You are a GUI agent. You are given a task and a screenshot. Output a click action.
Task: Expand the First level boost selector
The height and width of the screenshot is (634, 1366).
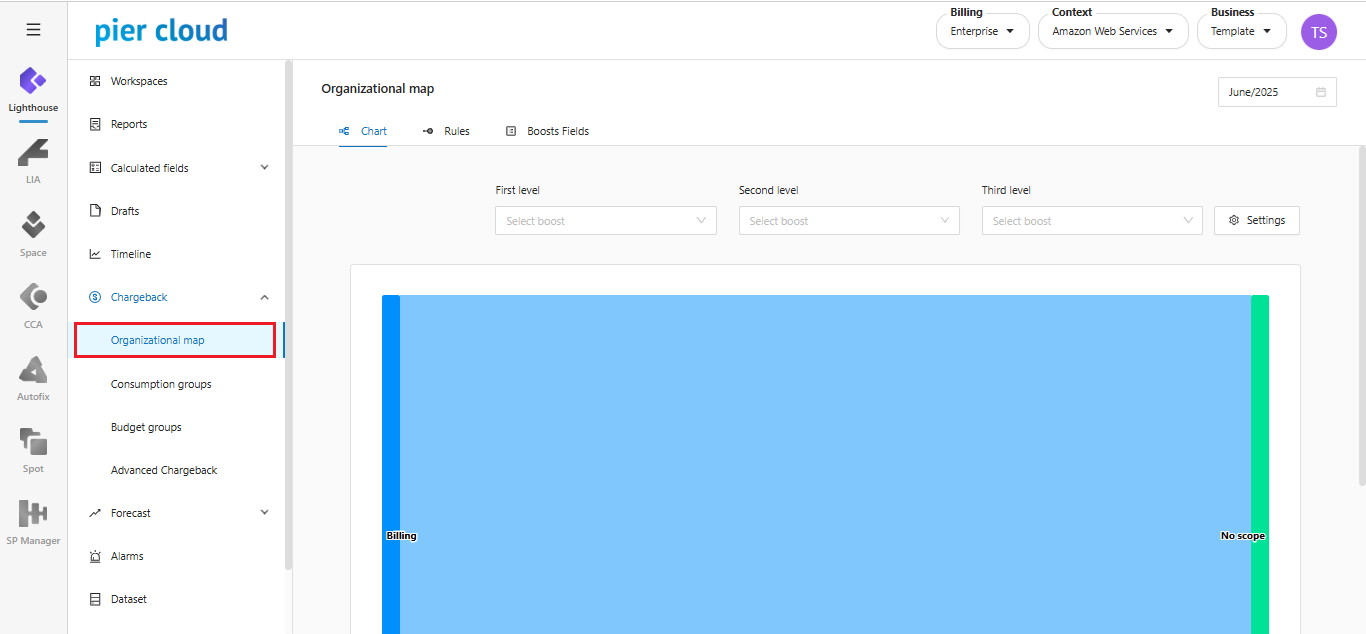[x=605, y=221]
